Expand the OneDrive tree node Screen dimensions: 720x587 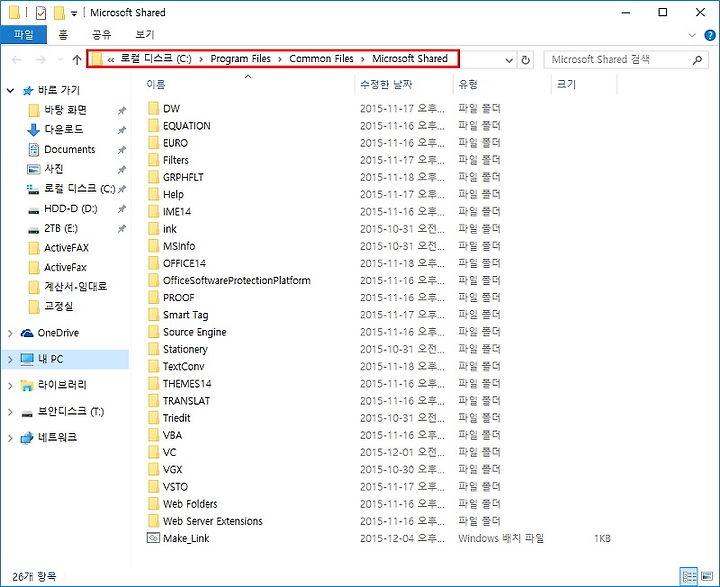click(x=10, y=333)
